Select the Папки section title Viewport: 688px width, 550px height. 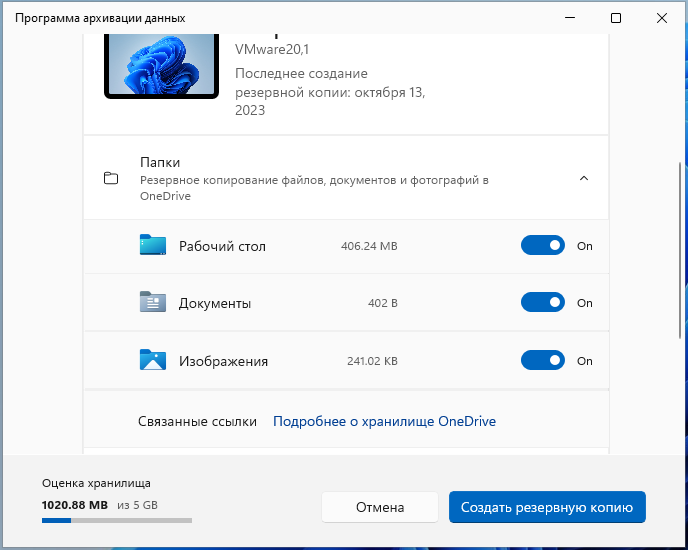160,162
